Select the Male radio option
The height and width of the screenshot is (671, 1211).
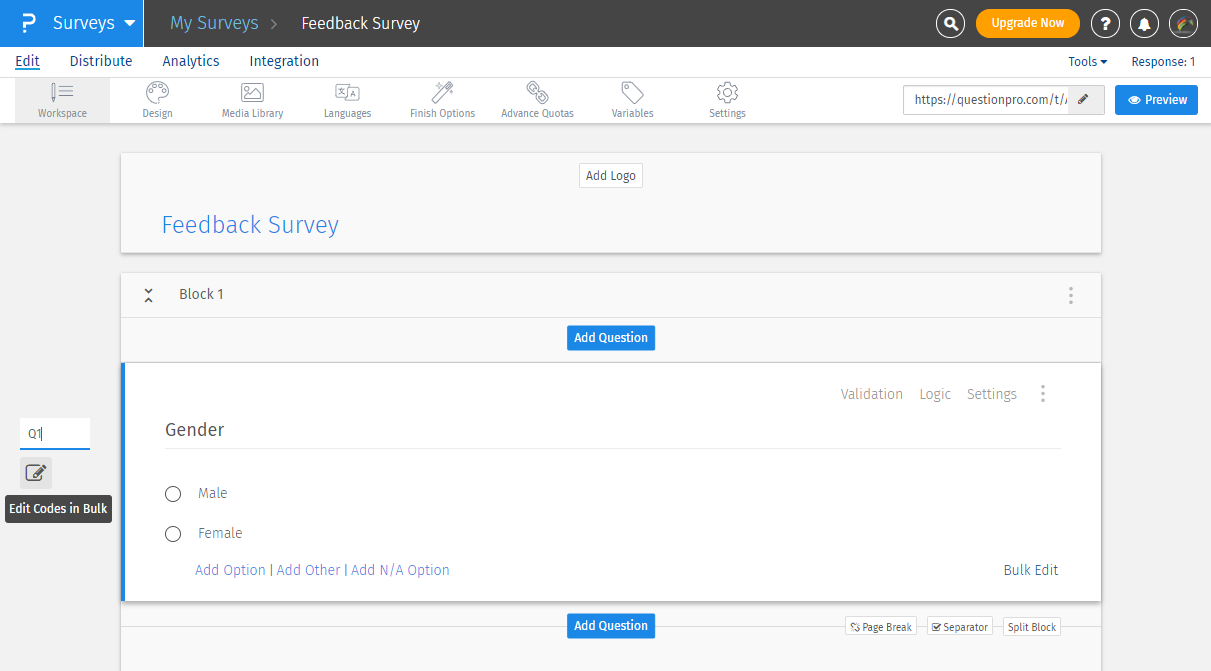(x=173, y=494)
